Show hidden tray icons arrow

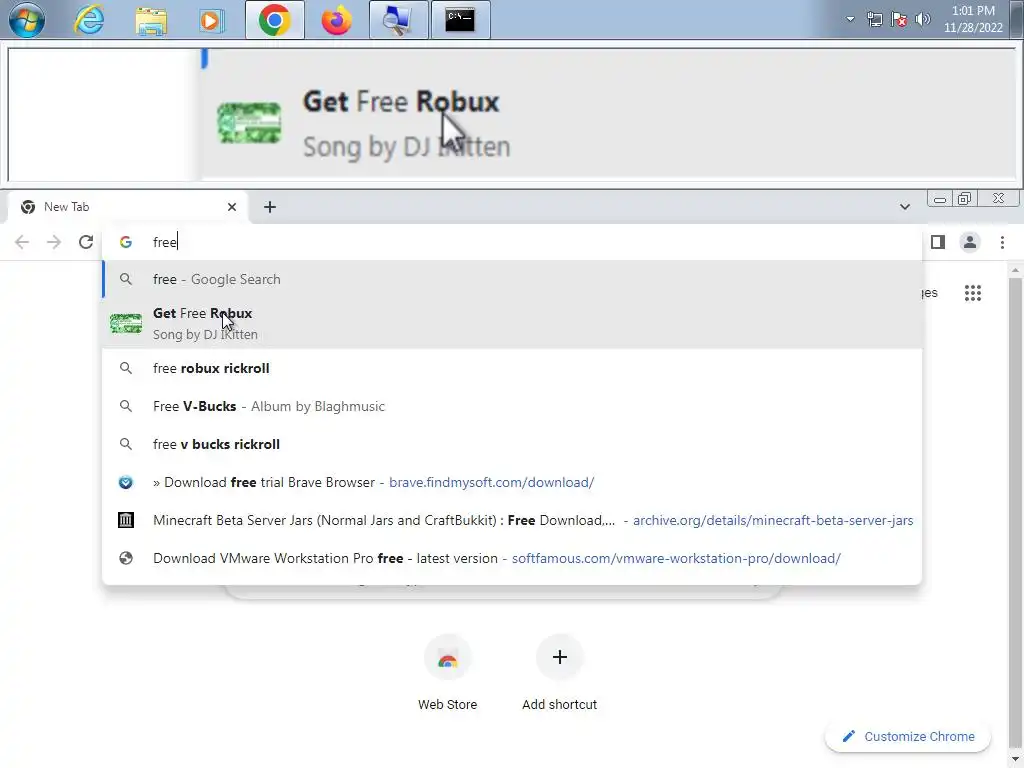(x=850, y=19)
